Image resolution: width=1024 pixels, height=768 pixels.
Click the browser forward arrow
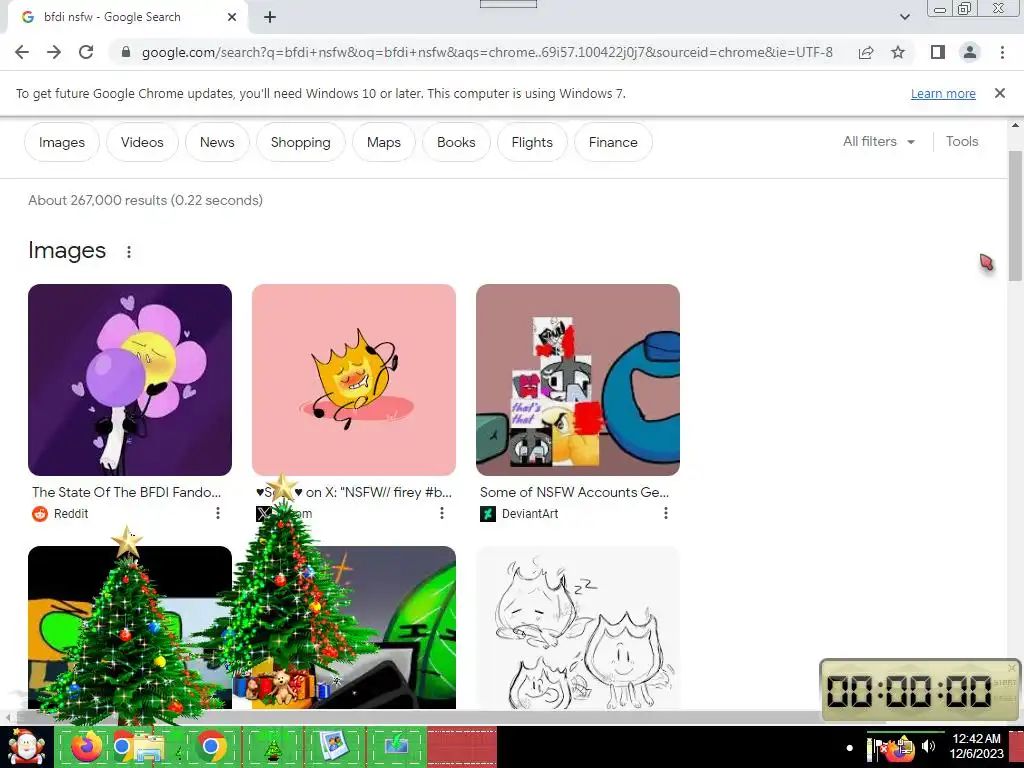click(54, 52)
